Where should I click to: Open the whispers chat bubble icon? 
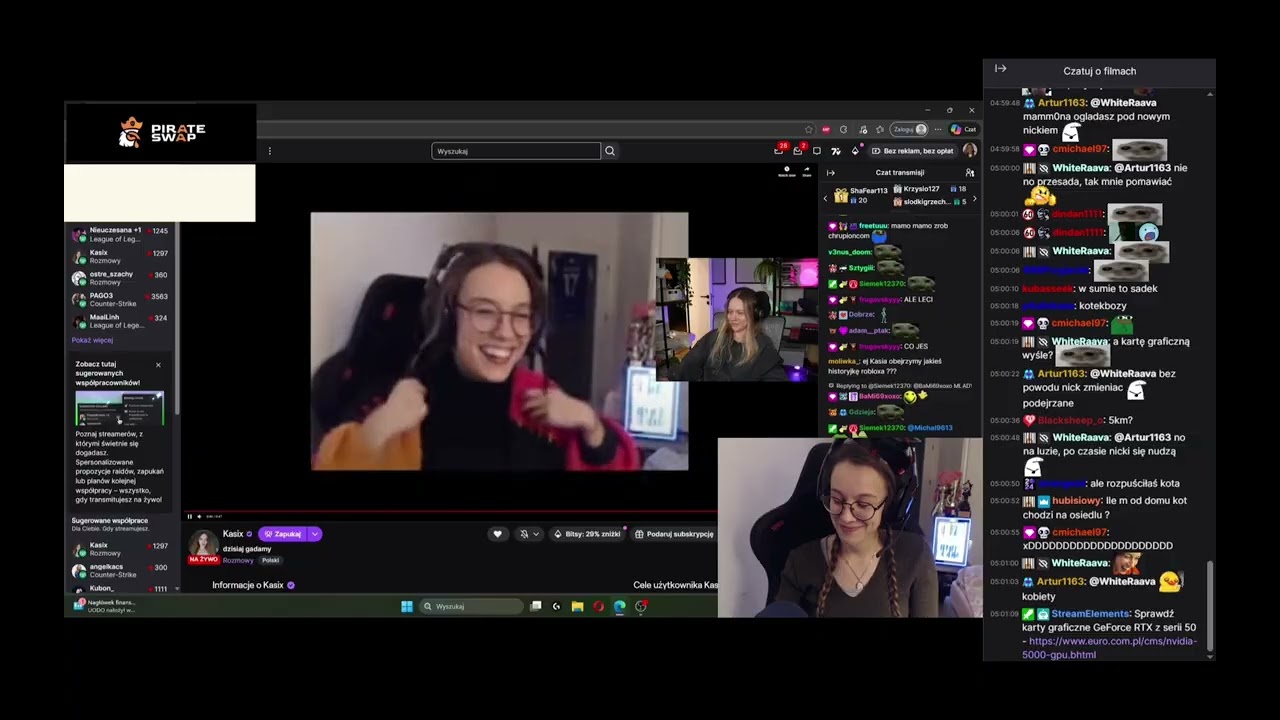(x=817, y=151)
